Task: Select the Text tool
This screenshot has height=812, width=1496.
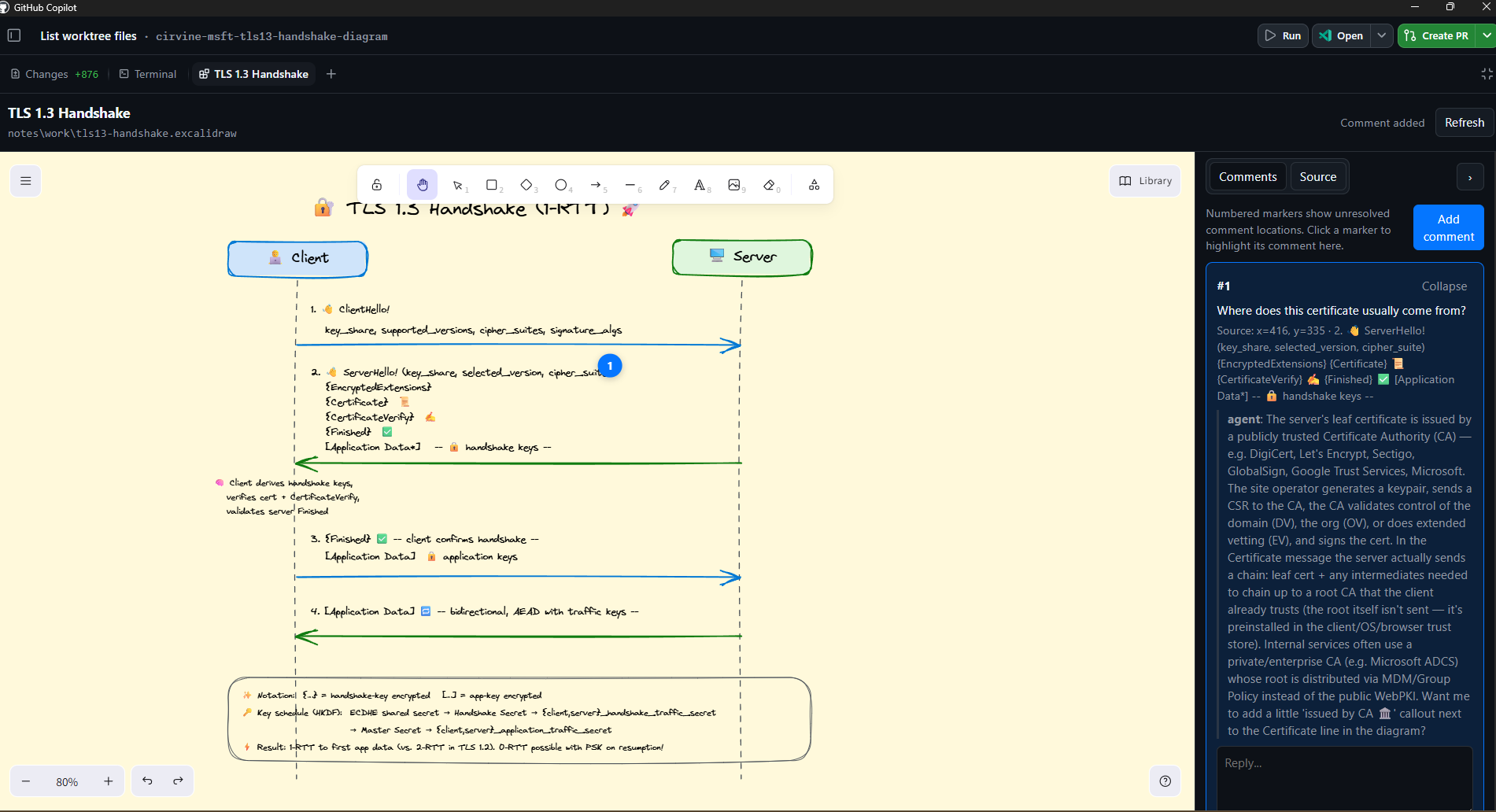Action: coord(700,185)
